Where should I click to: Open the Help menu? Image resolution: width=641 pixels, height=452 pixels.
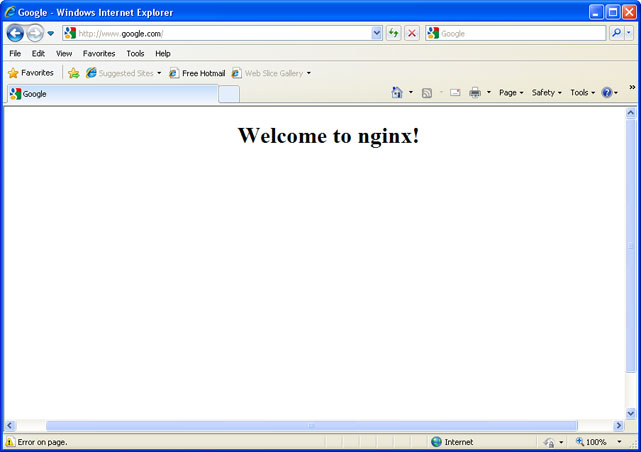point(163,54)
